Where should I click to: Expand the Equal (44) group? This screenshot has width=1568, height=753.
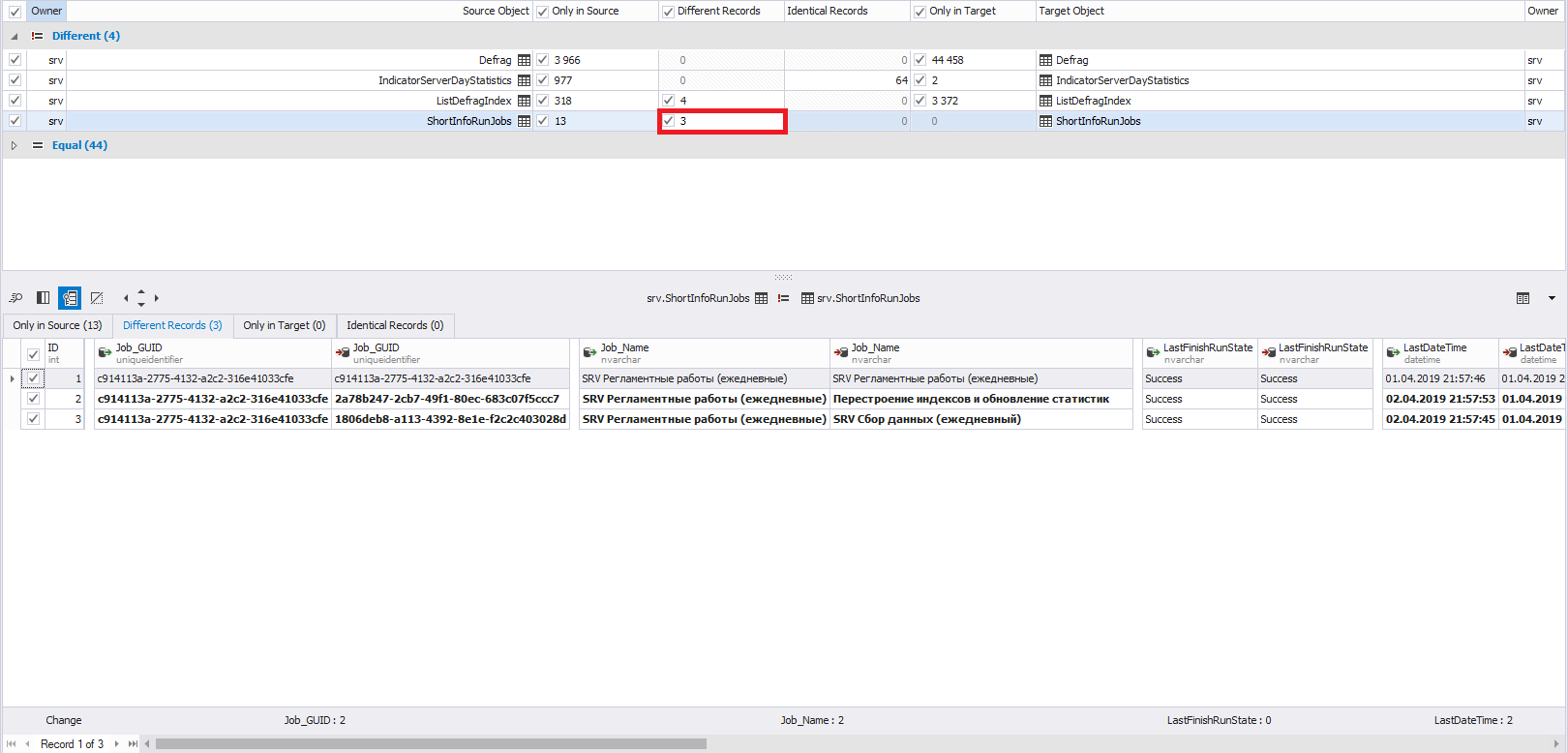(14, 145)
